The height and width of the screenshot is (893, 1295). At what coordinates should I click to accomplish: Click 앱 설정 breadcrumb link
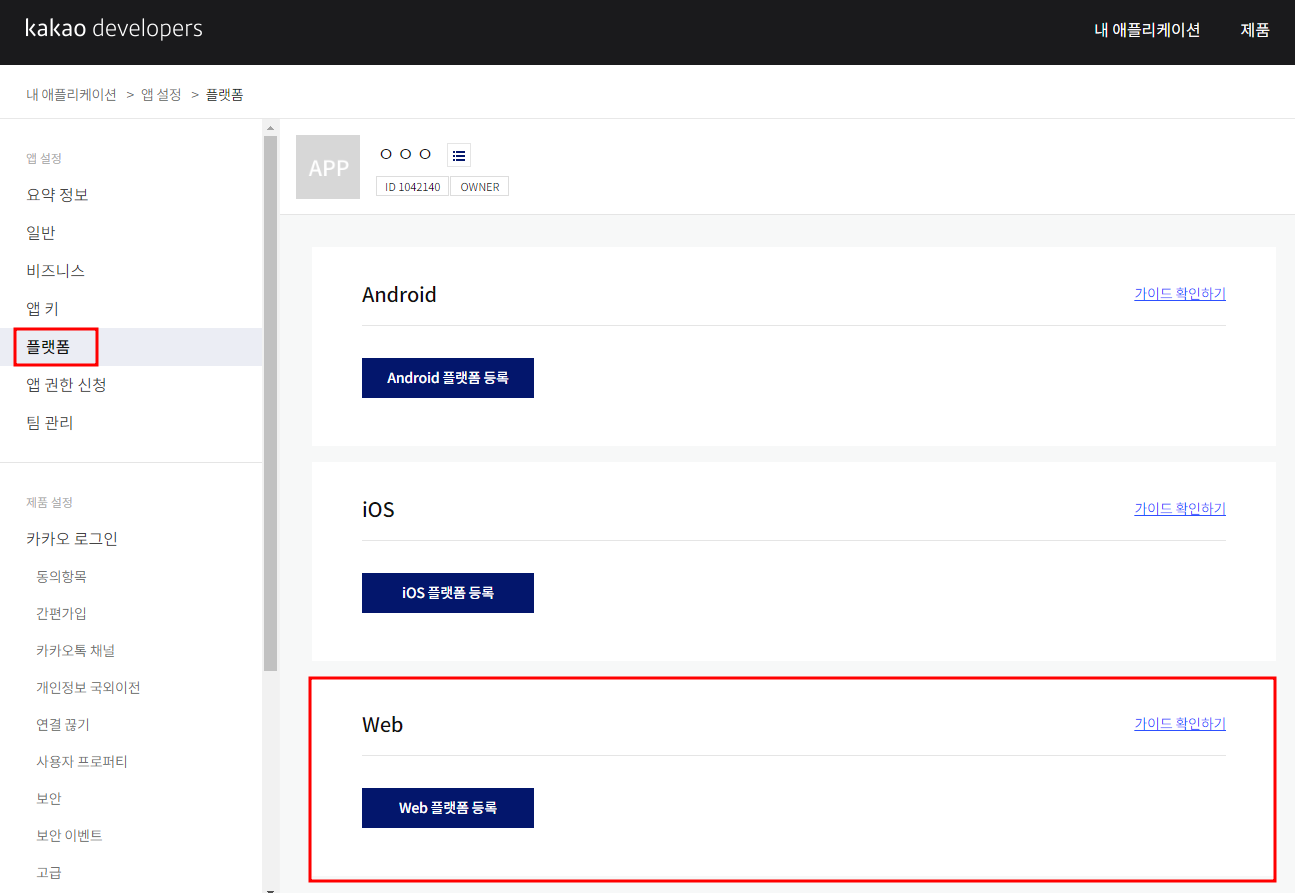point(161,95)
